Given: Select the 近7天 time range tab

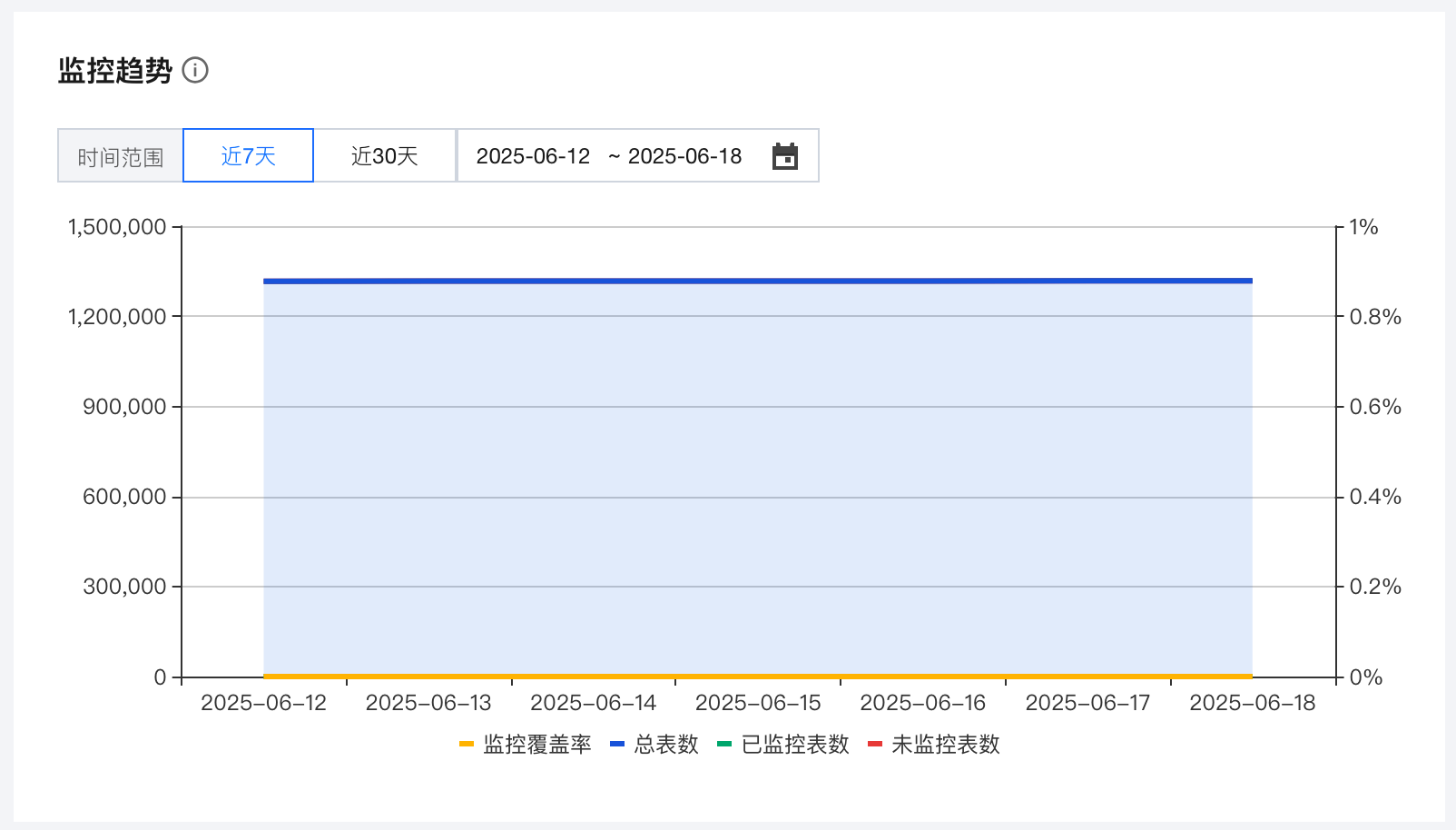Looking at the screenshot, I should tap(248, 156).
